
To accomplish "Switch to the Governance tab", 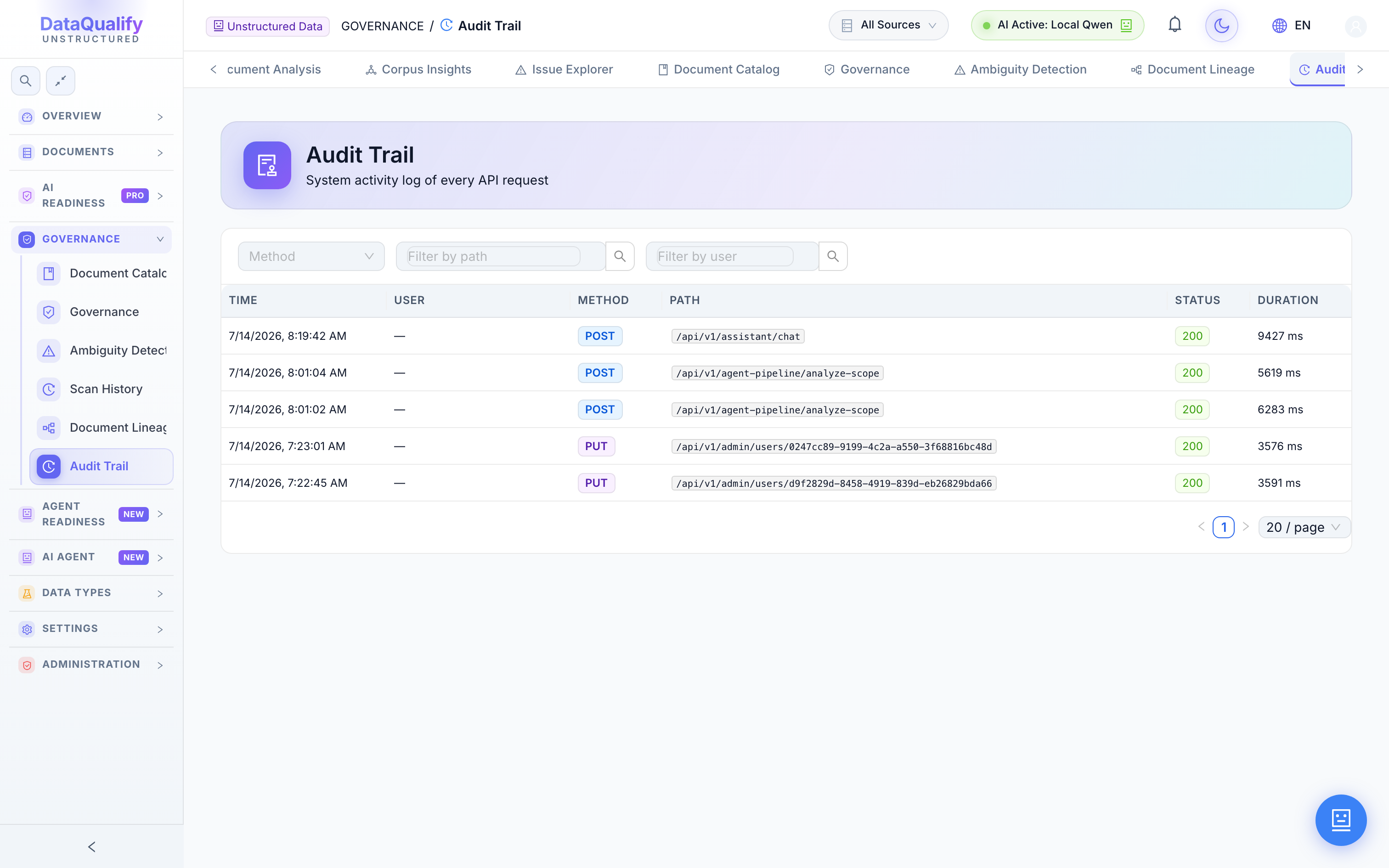I will (867, 69).
